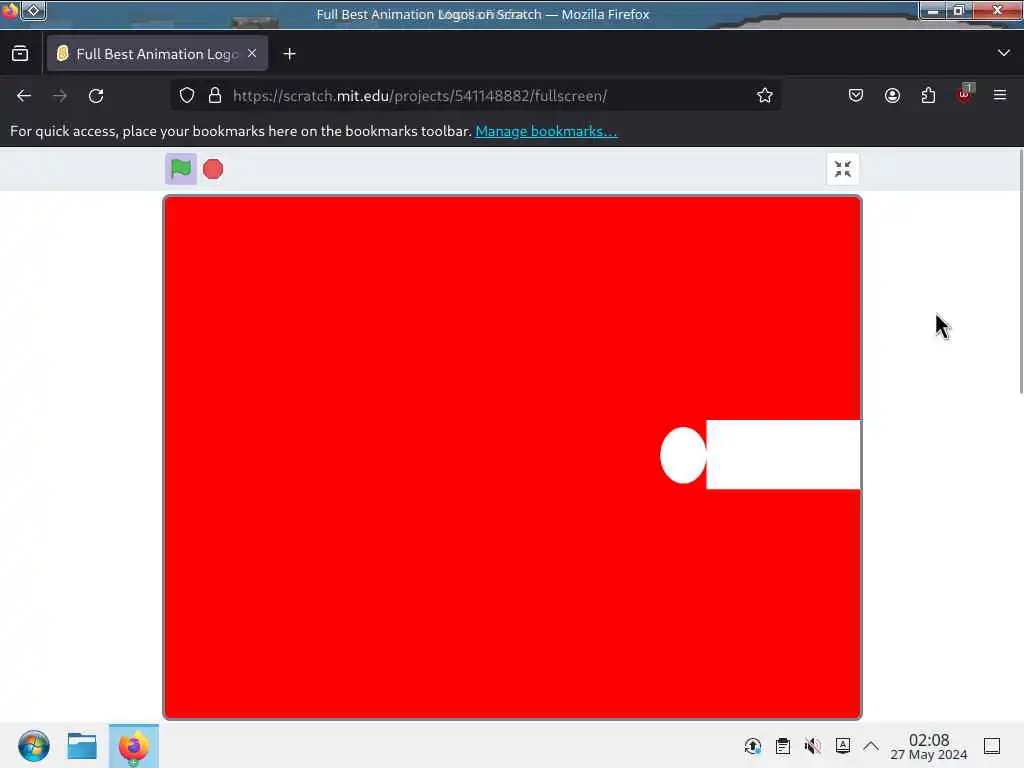Click the white oval in the Scratch stage

[x=683, y=455]
